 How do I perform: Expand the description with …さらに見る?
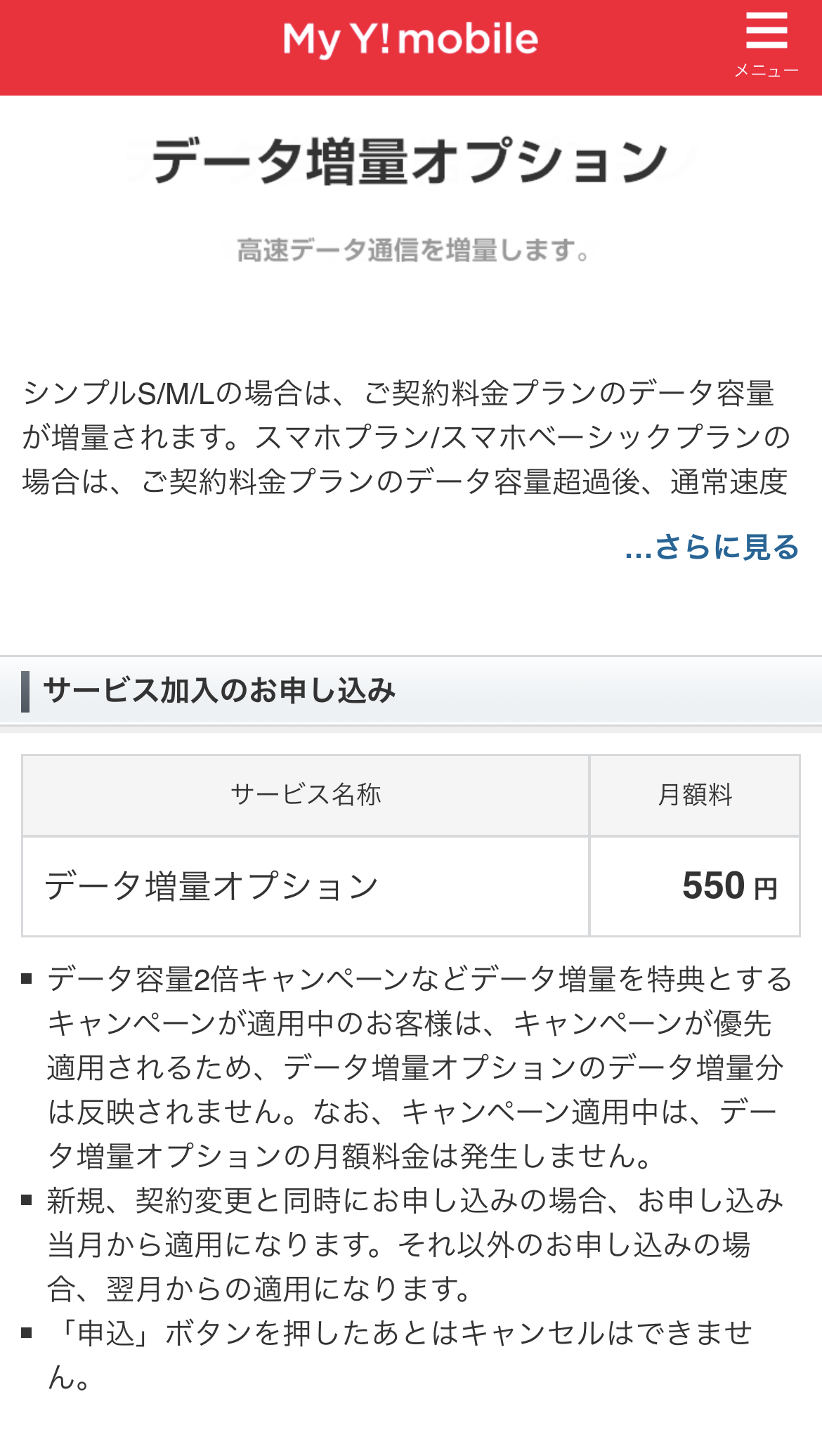[x=712, y=547]
